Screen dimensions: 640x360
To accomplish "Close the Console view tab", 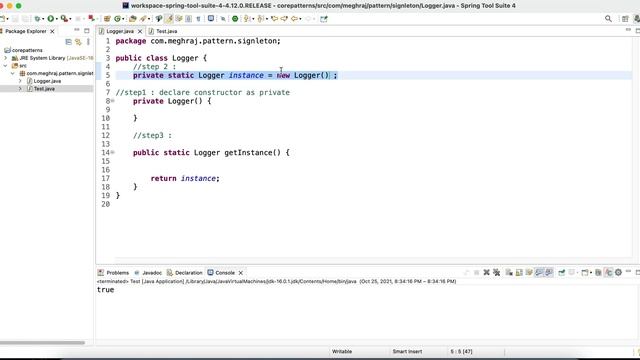I will [x=241, y=273].
